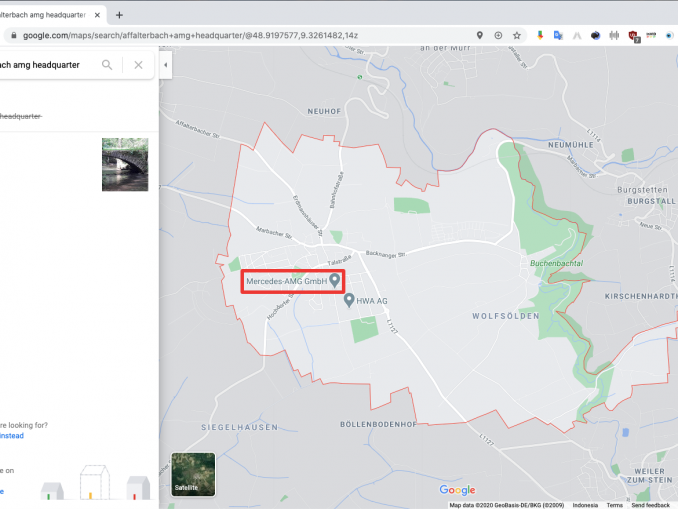Screen dimensions: 678x509
Task: Click the Terms link at map bottom
Action: coord(614,505)
